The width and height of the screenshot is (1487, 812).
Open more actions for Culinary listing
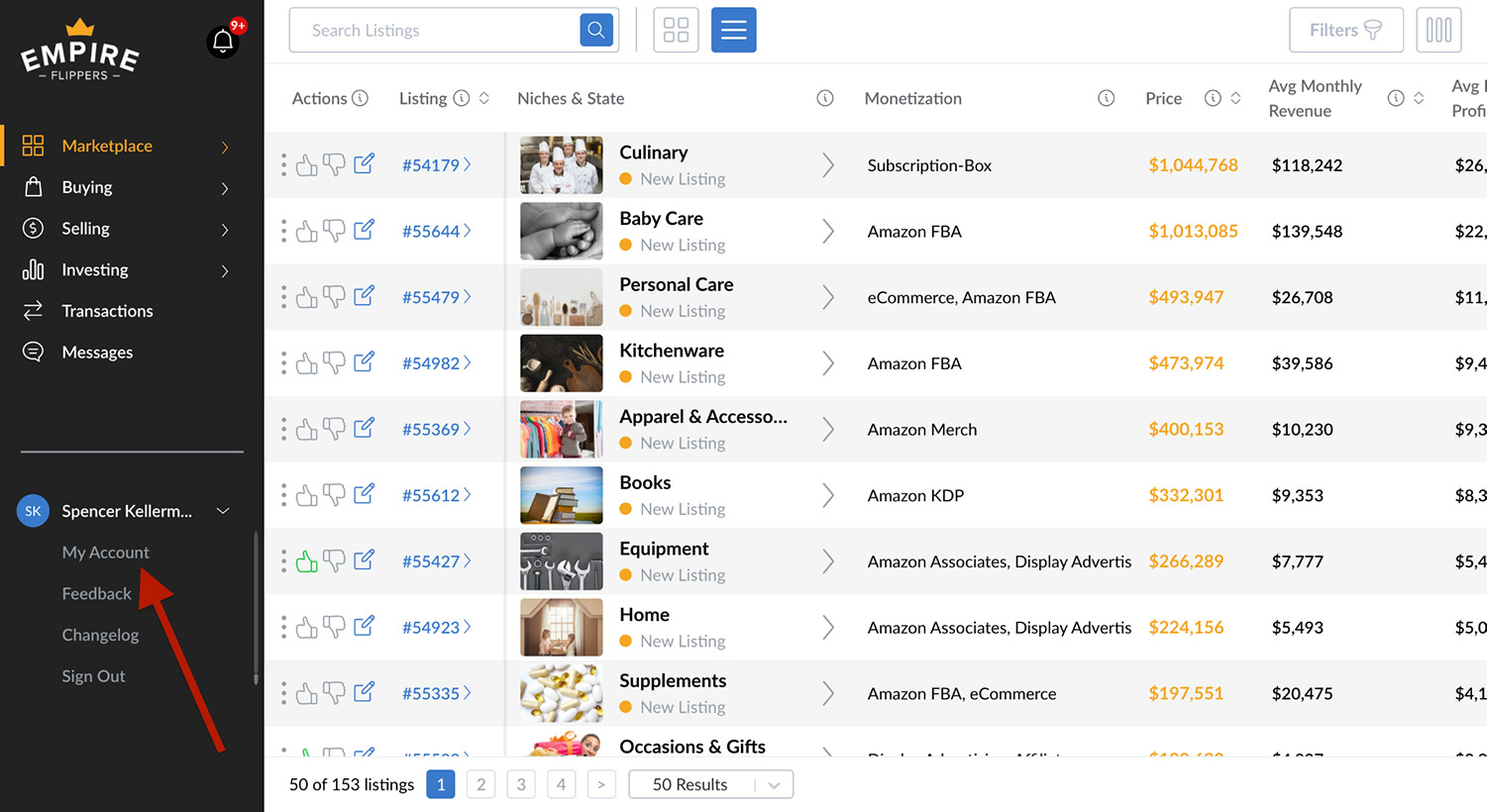coord(283,164)
